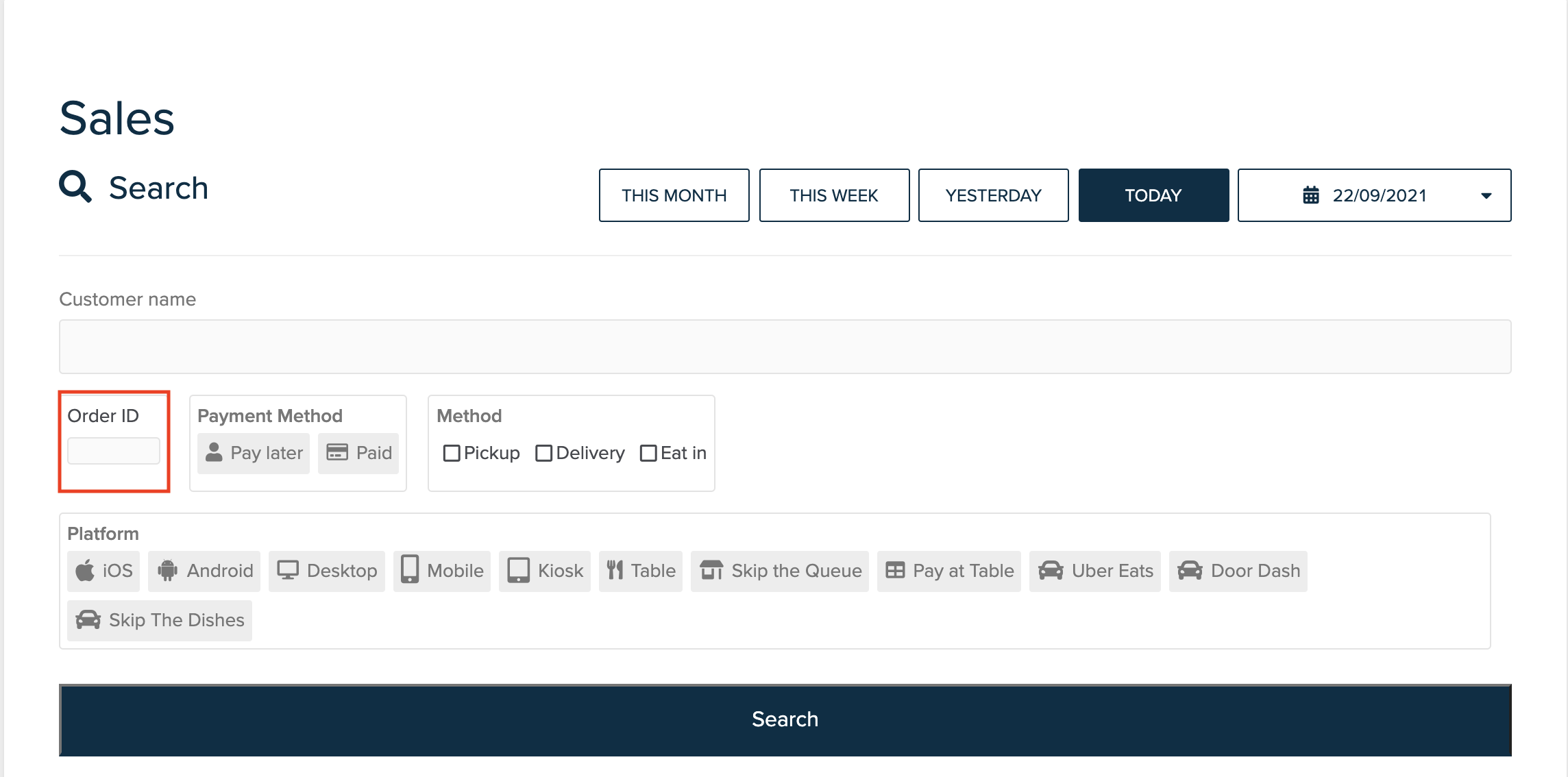Filter orders by Skip the Queue

tap(779, 570)
